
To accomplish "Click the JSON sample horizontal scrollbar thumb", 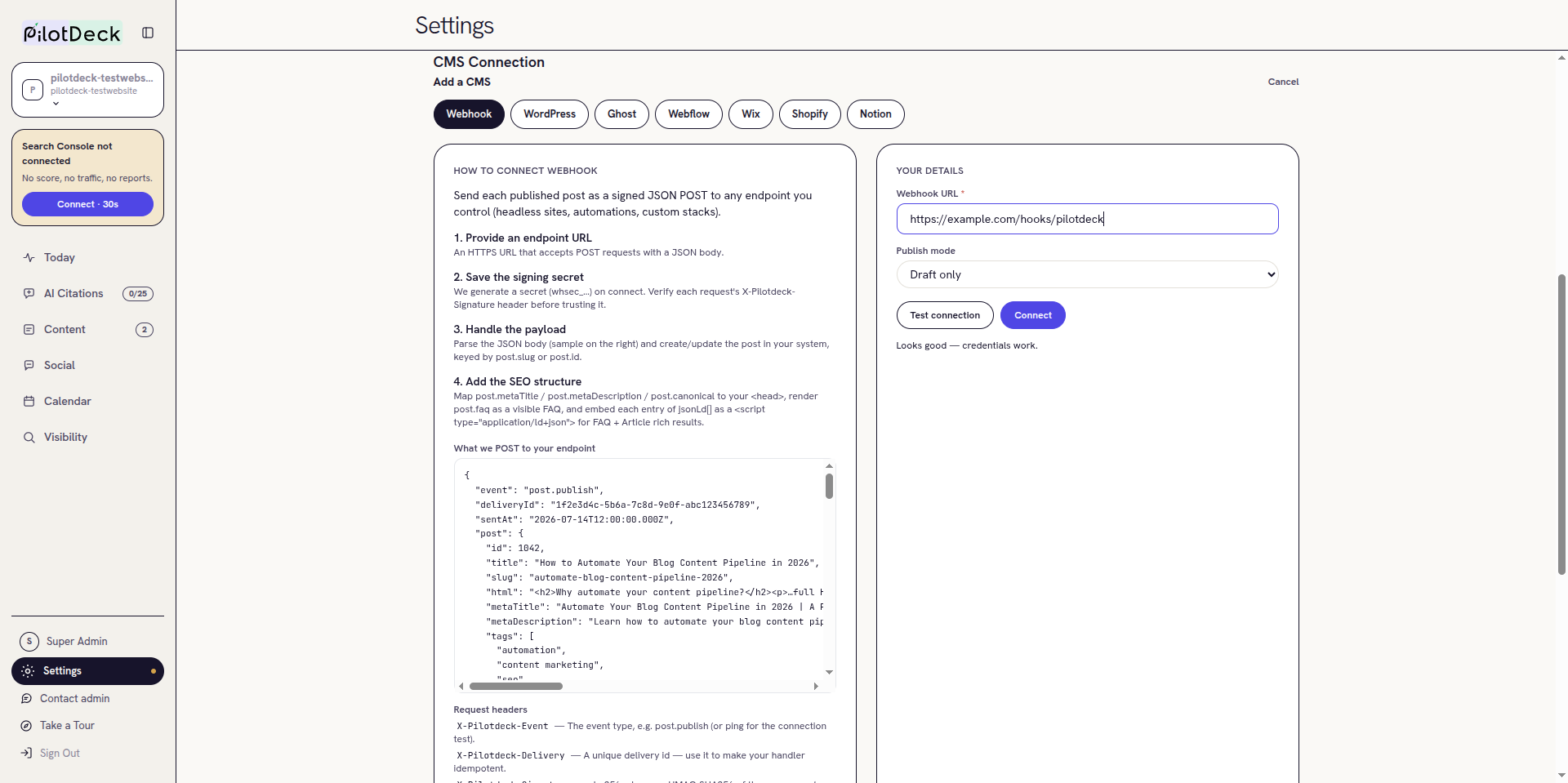I will (516, 687).
